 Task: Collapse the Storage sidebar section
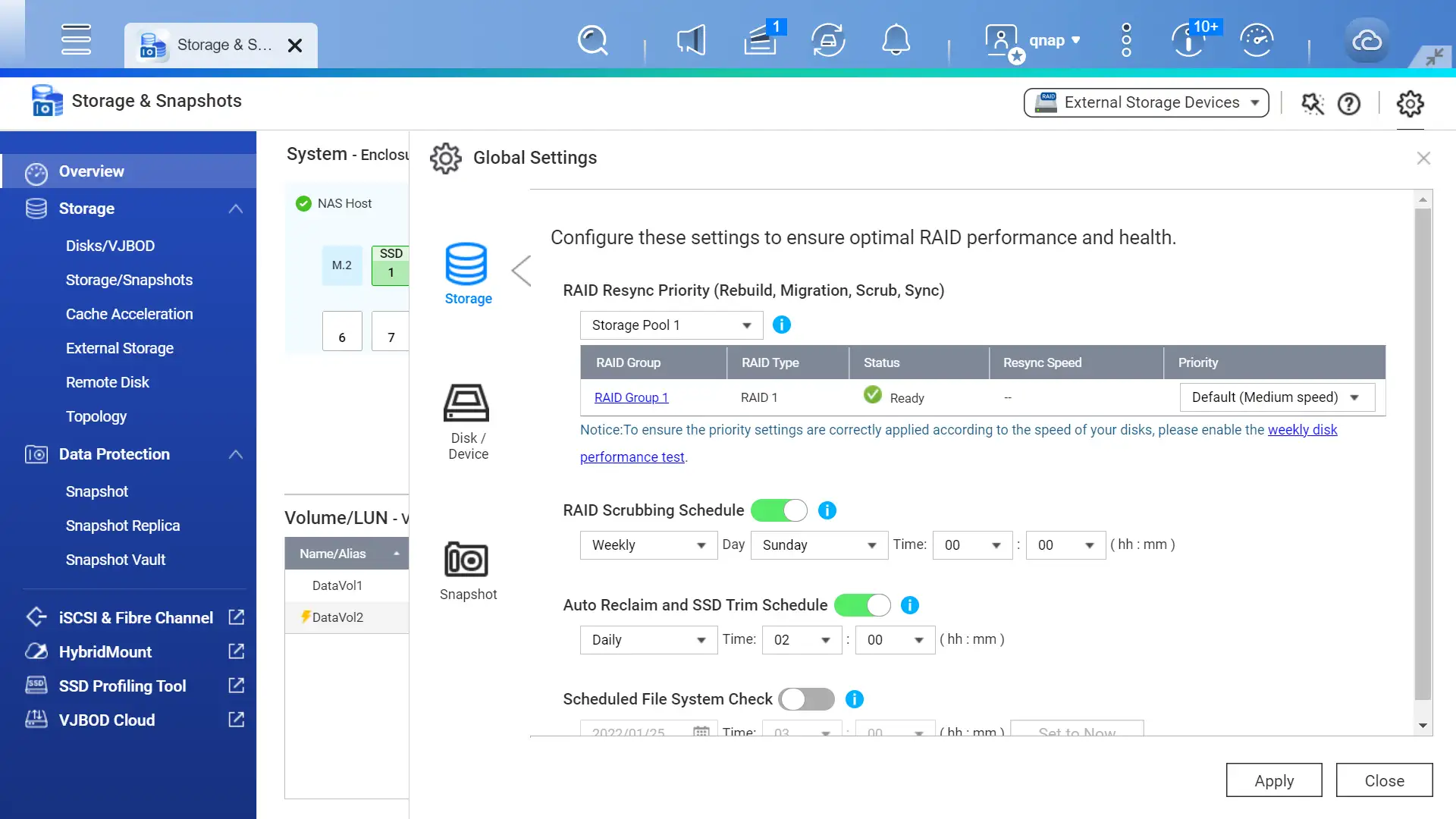(x=235, y=209)
